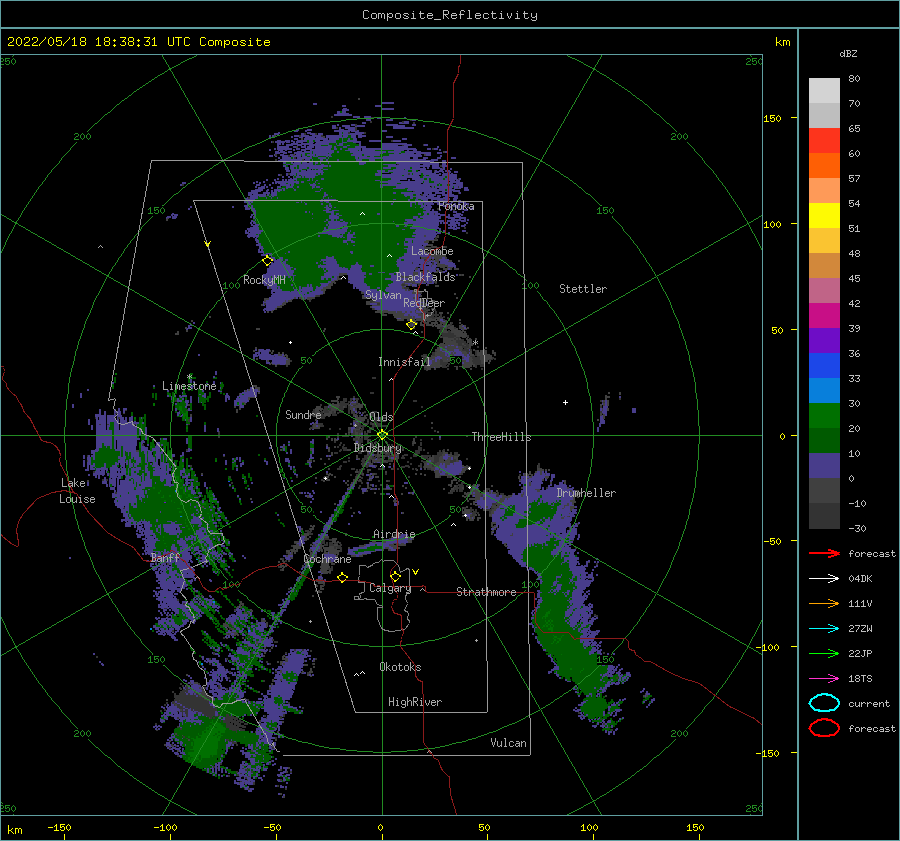Click the 22JP legend label
This screenshot has height=841, width=900.
point(860,653)
